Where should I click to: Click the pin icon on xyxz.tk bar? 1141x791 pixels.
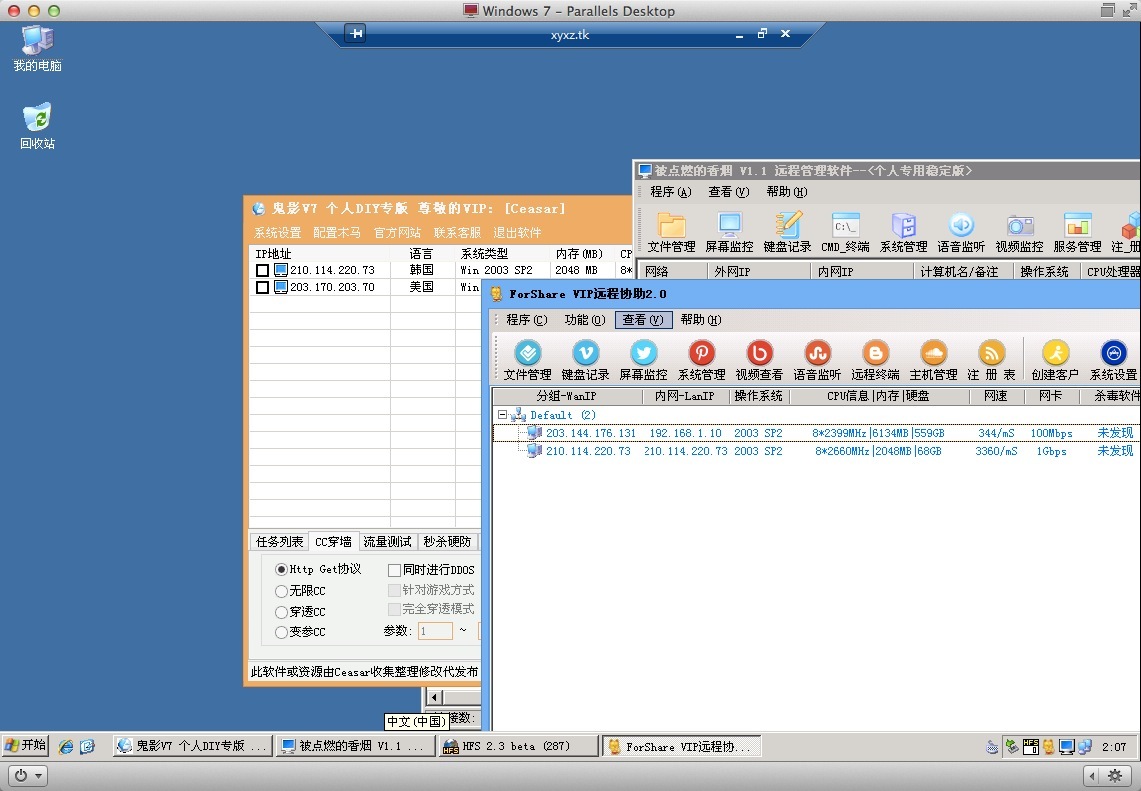tap(356, 33)
